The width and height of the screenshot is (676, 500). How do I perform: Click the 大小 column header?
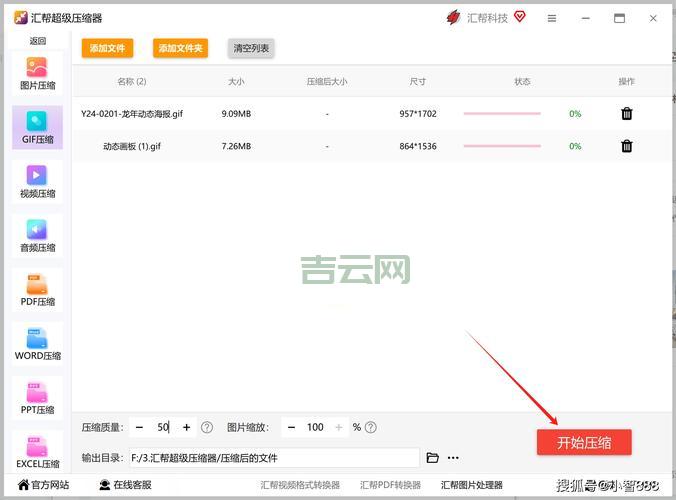(x=236, y=81)
